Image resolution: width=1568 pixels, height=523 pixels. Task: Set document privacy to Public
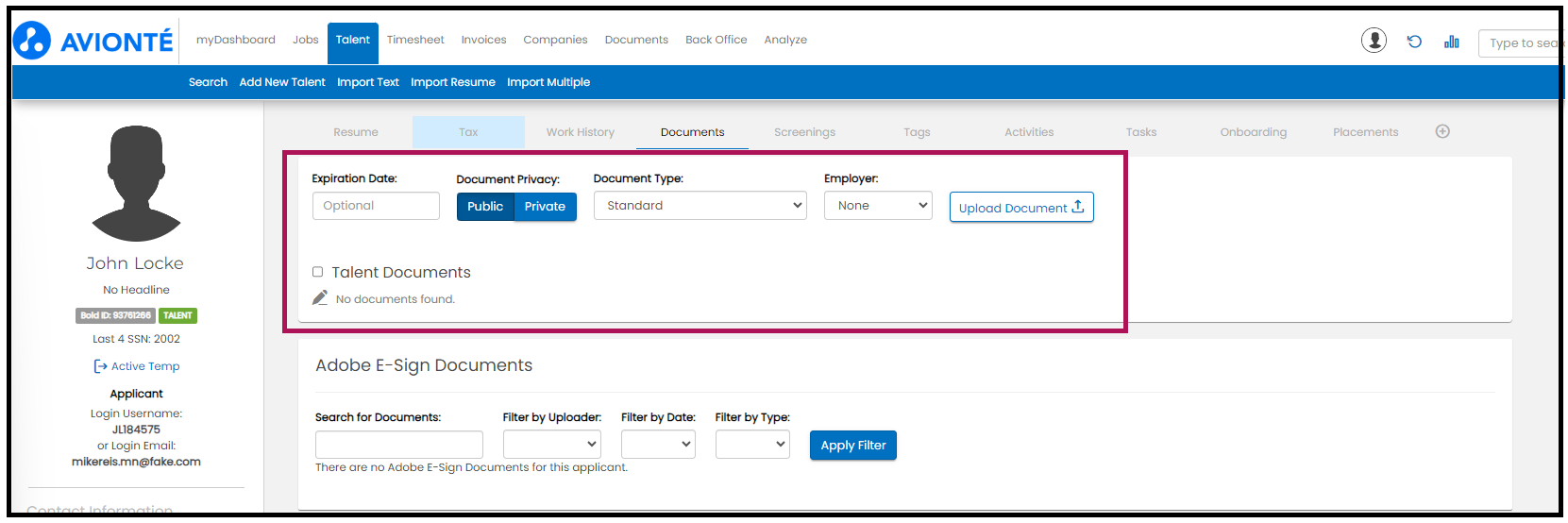point(485,207)
